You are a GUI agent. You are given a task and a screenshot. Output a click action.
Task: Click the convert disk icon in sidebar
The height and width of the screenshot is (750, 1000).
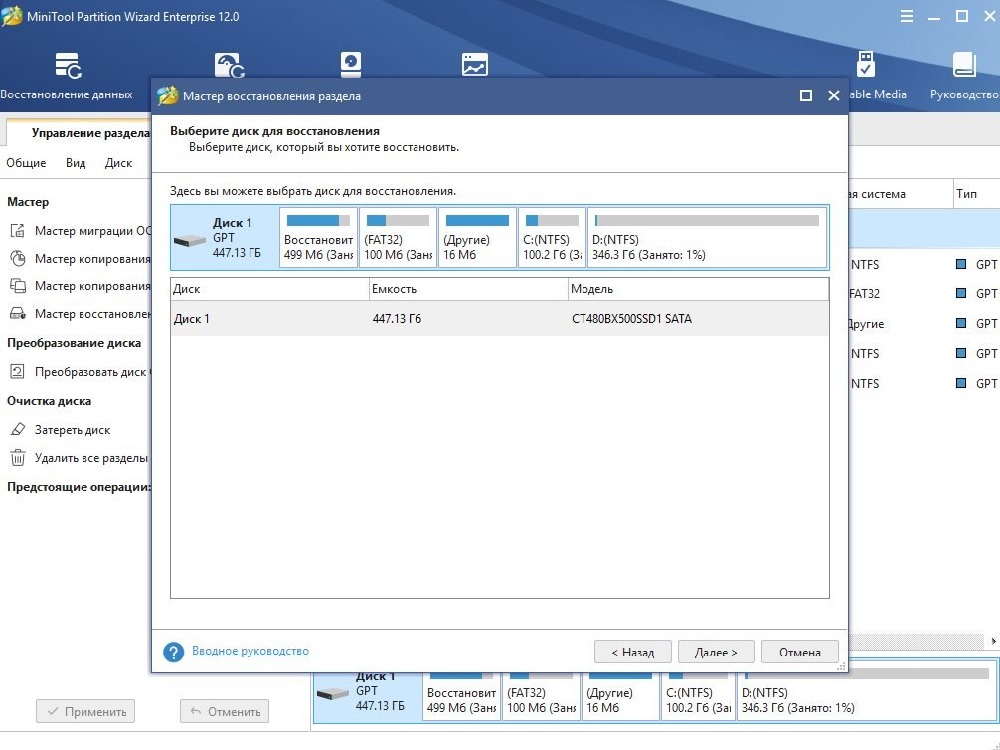tap(18, 371)
